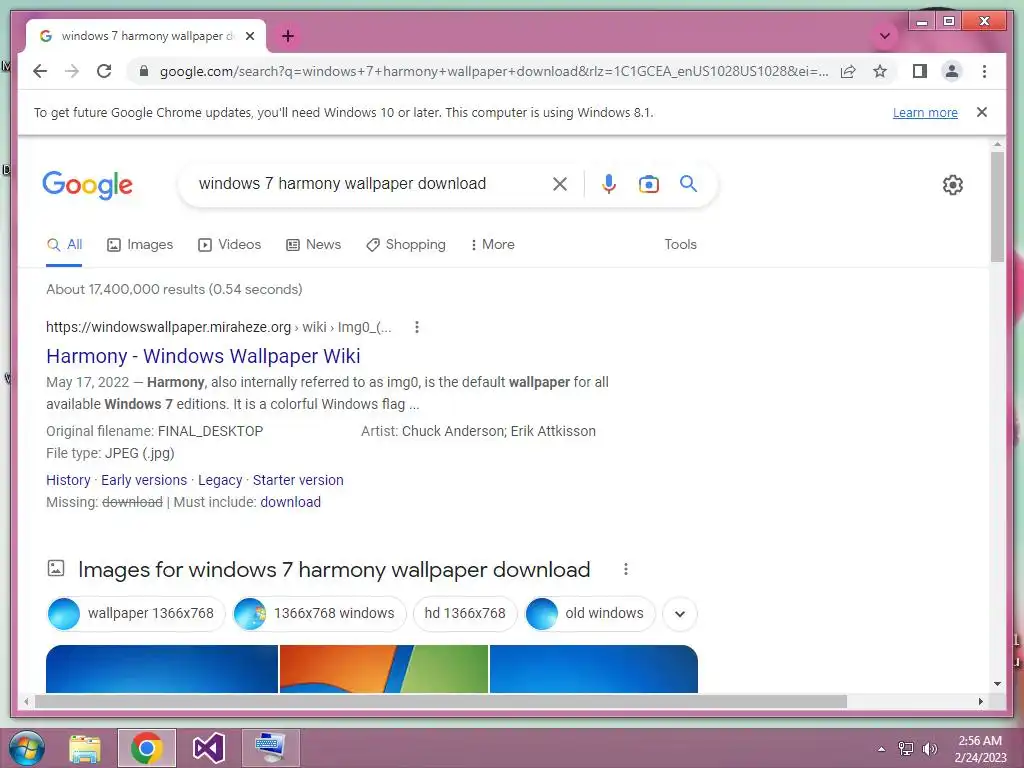Open the Windows Start orb

pos(27,748)
